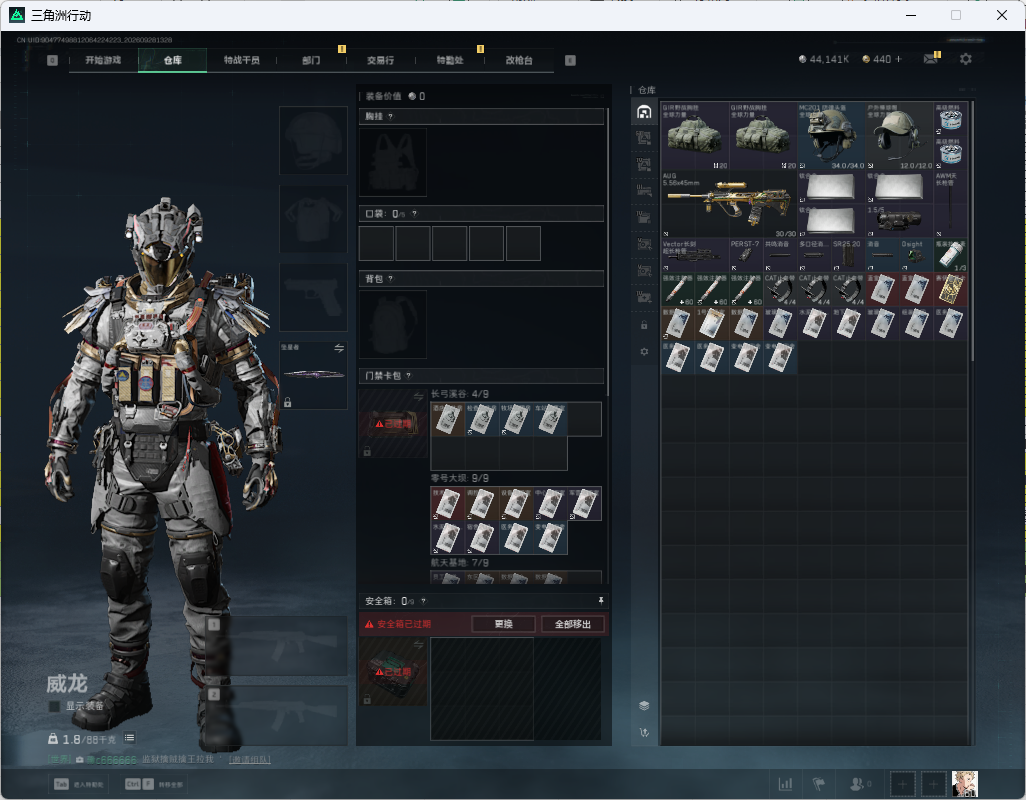1026x800 pixels.
Task: Click the help icon next to 口袋
Action: 414,214
